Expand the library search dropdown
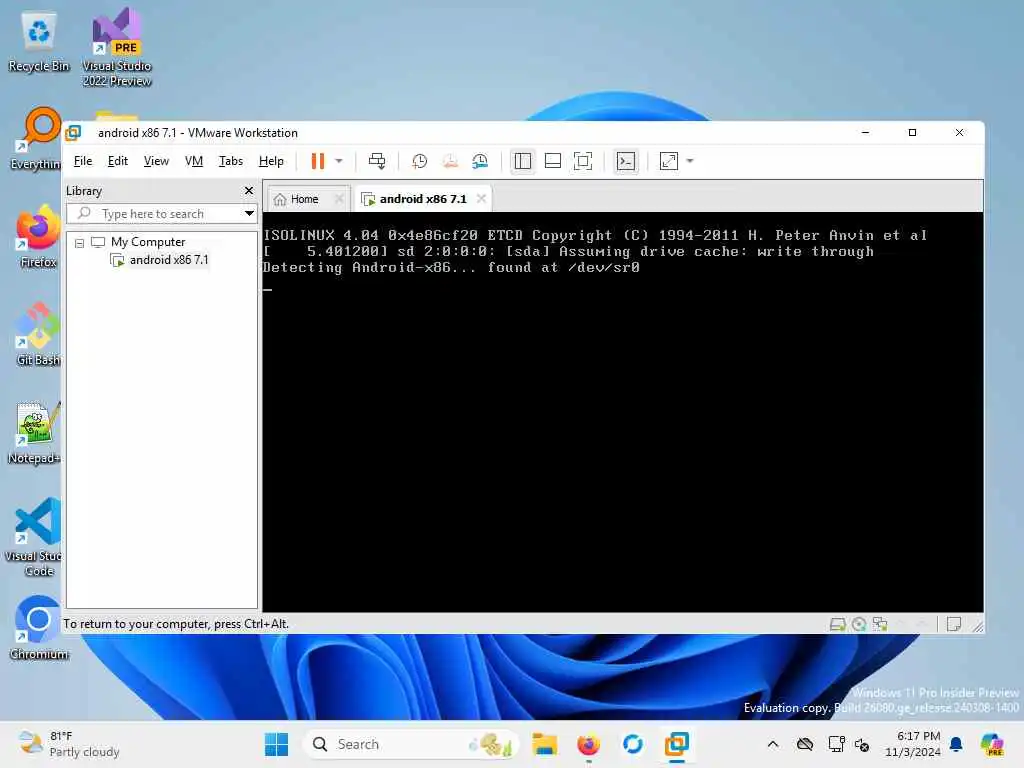1024x768 pixels. 249,214
